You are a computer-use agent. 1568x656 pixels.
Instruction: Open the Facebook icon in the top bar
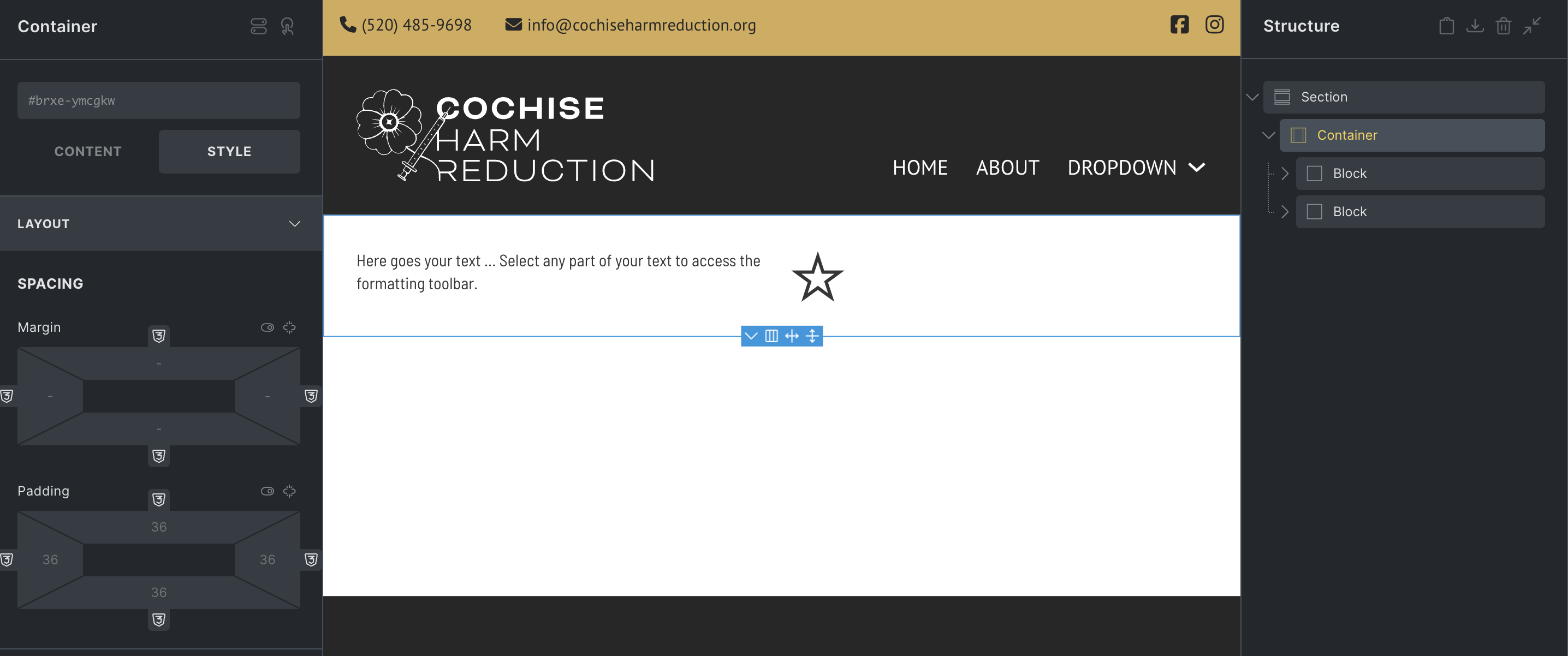pos(1179,25)
